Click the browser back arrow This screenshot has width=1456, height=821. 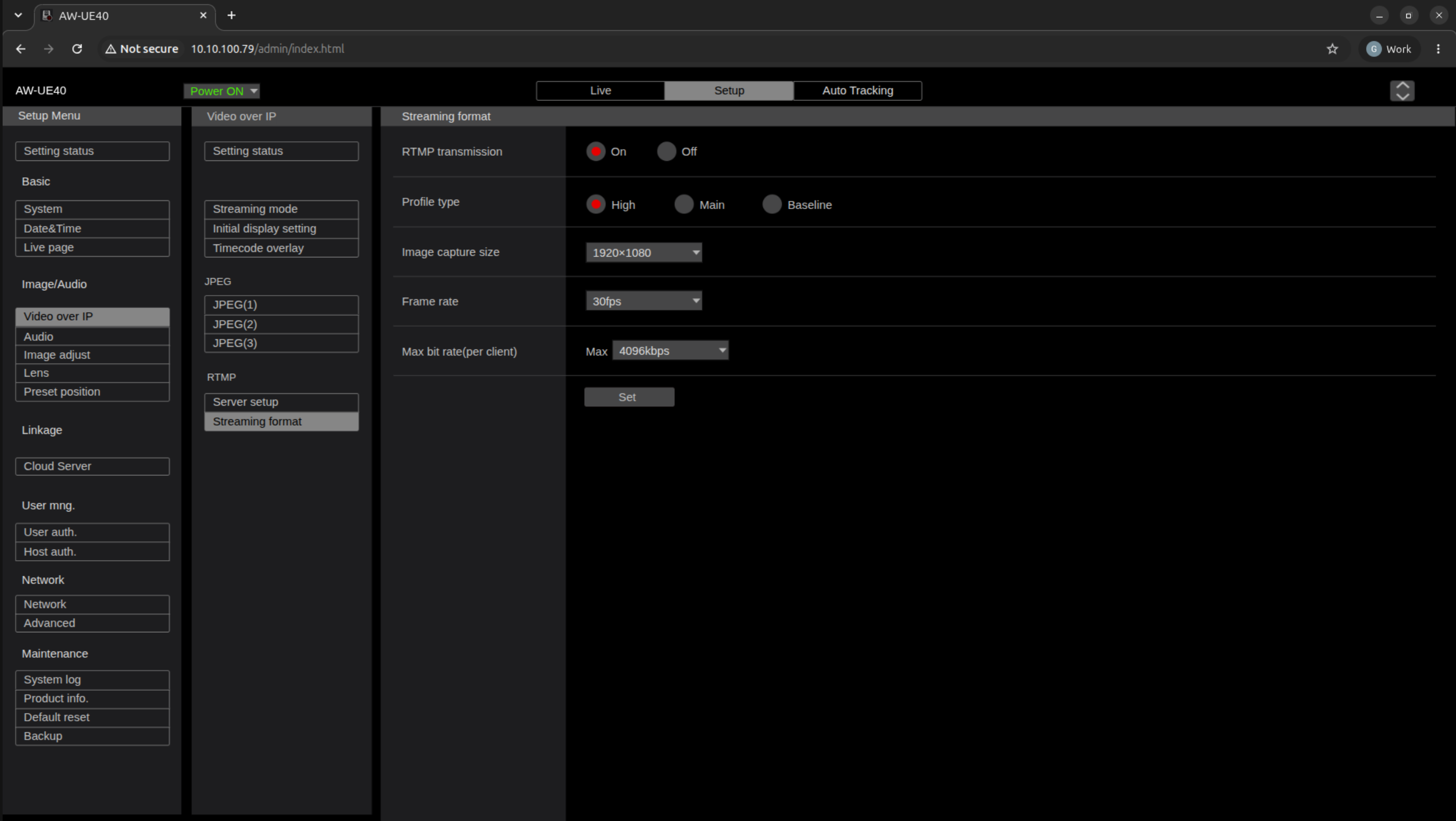click(21, 49)
